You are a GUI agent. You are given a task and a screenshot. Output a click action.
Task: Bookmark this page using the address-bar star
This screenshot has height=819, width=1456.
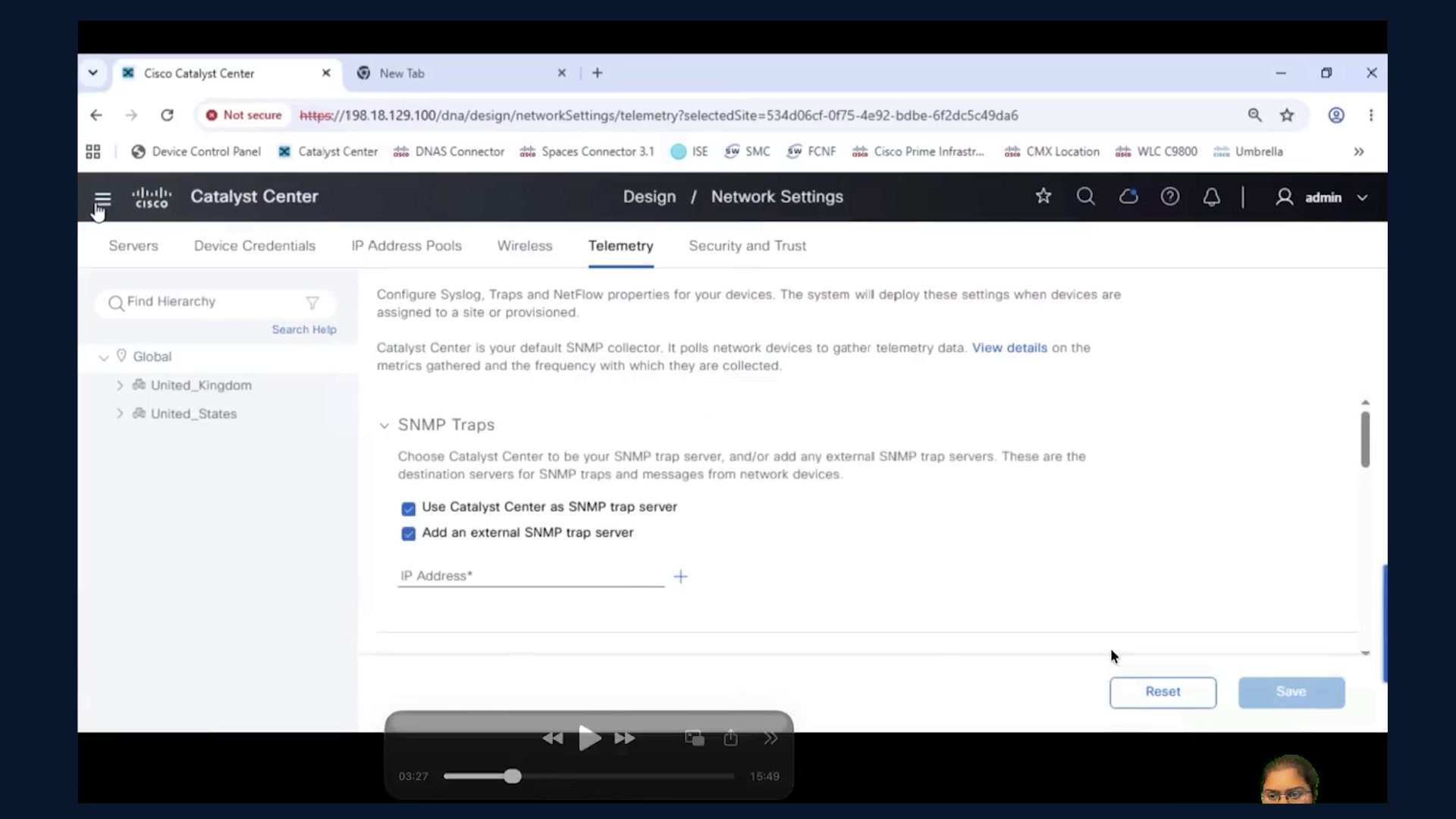[1287, 115]
